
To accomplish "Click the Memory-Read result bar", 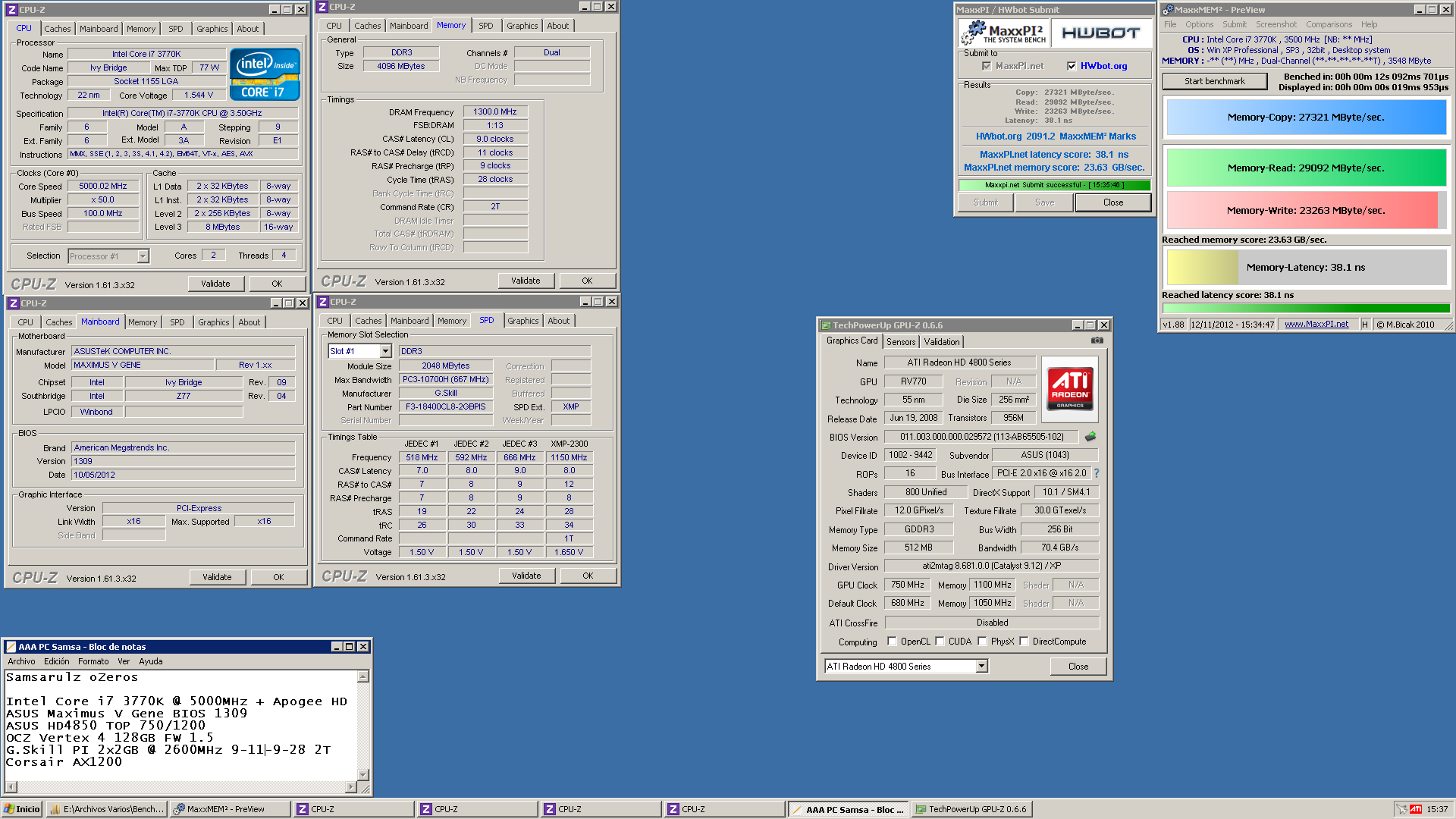I will [x=1306, y=168].
